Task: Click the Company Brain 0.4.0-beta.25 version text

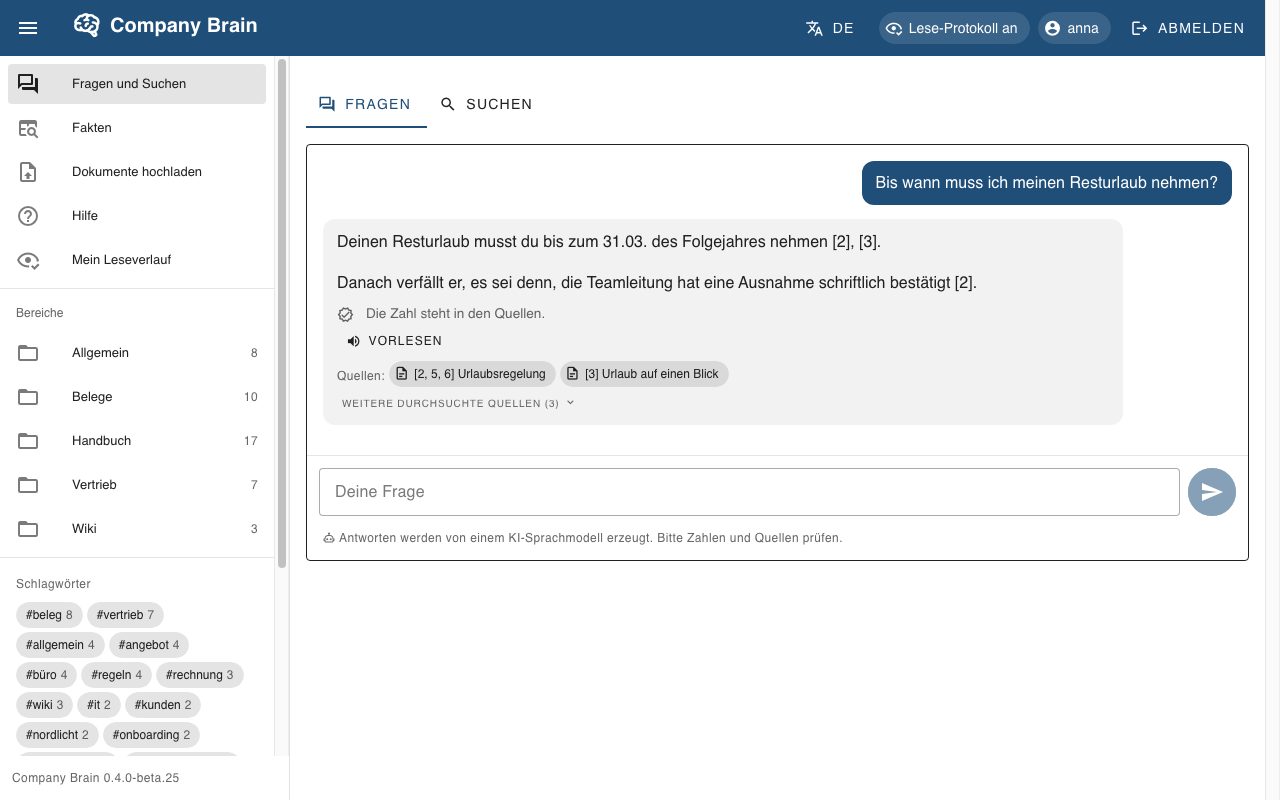Action: (96, 778)
